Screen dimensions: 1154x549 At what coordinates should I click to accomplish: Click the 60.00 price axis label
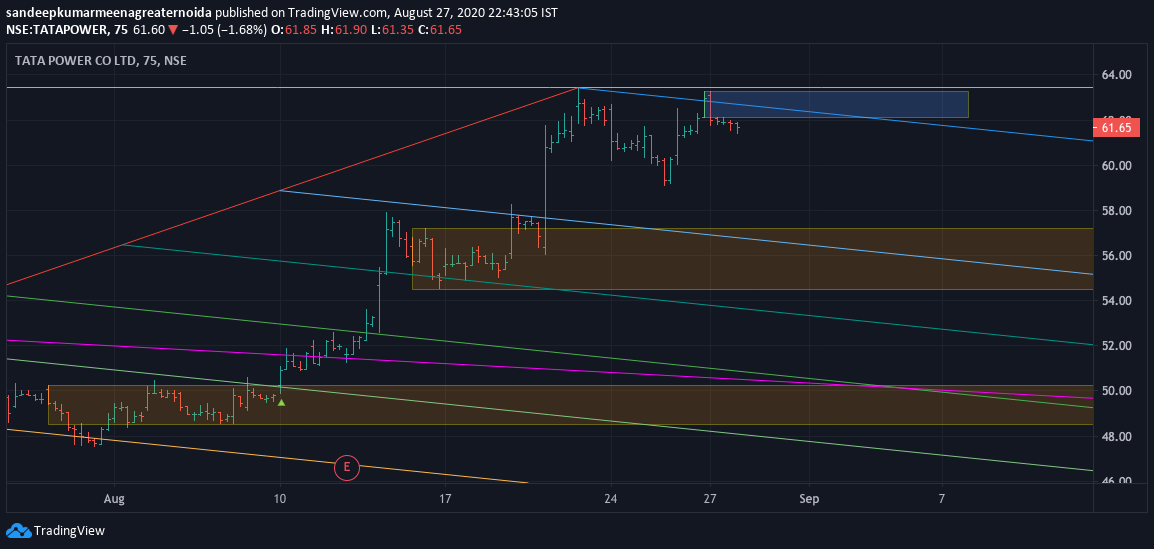[1116, 166]
